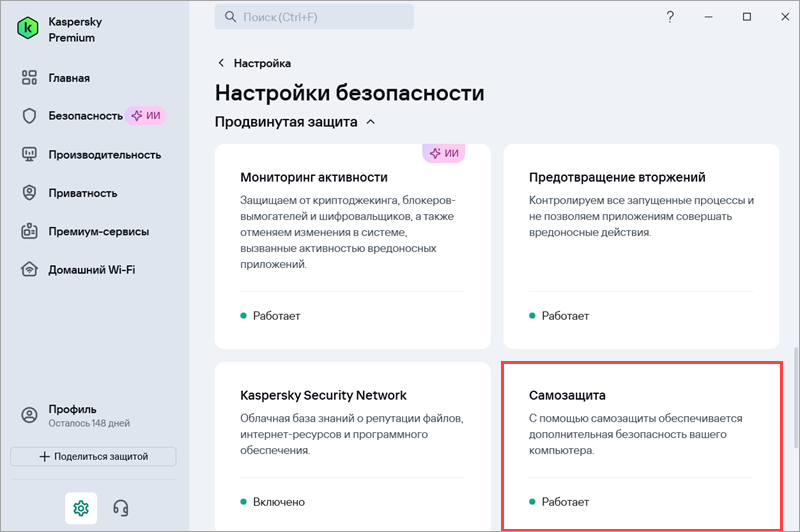The height and width of the screenshot is (532, 800).
Task: Open the Главная dashboard icon
Action: 29,78
